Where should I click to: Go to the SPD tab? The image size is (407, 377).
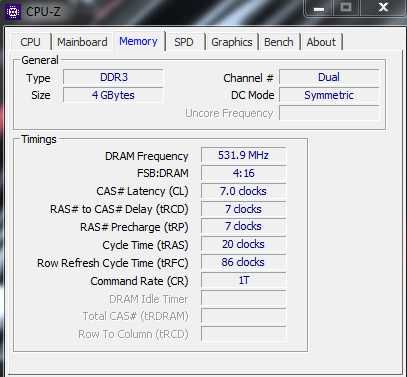pyautogui.click(x=184, y=42)
